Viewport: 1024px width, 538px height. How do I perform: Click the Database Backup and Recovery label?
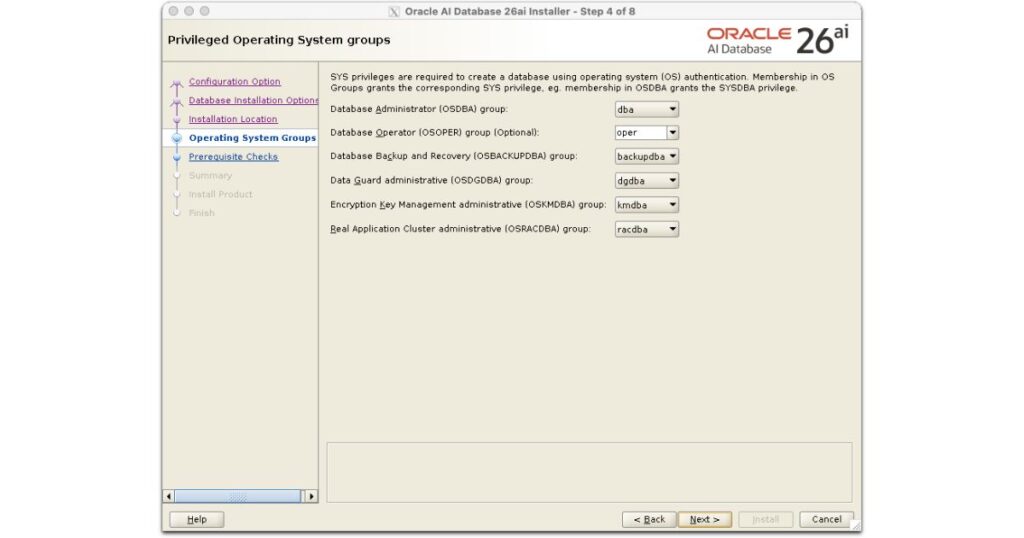tap(454, 156)
